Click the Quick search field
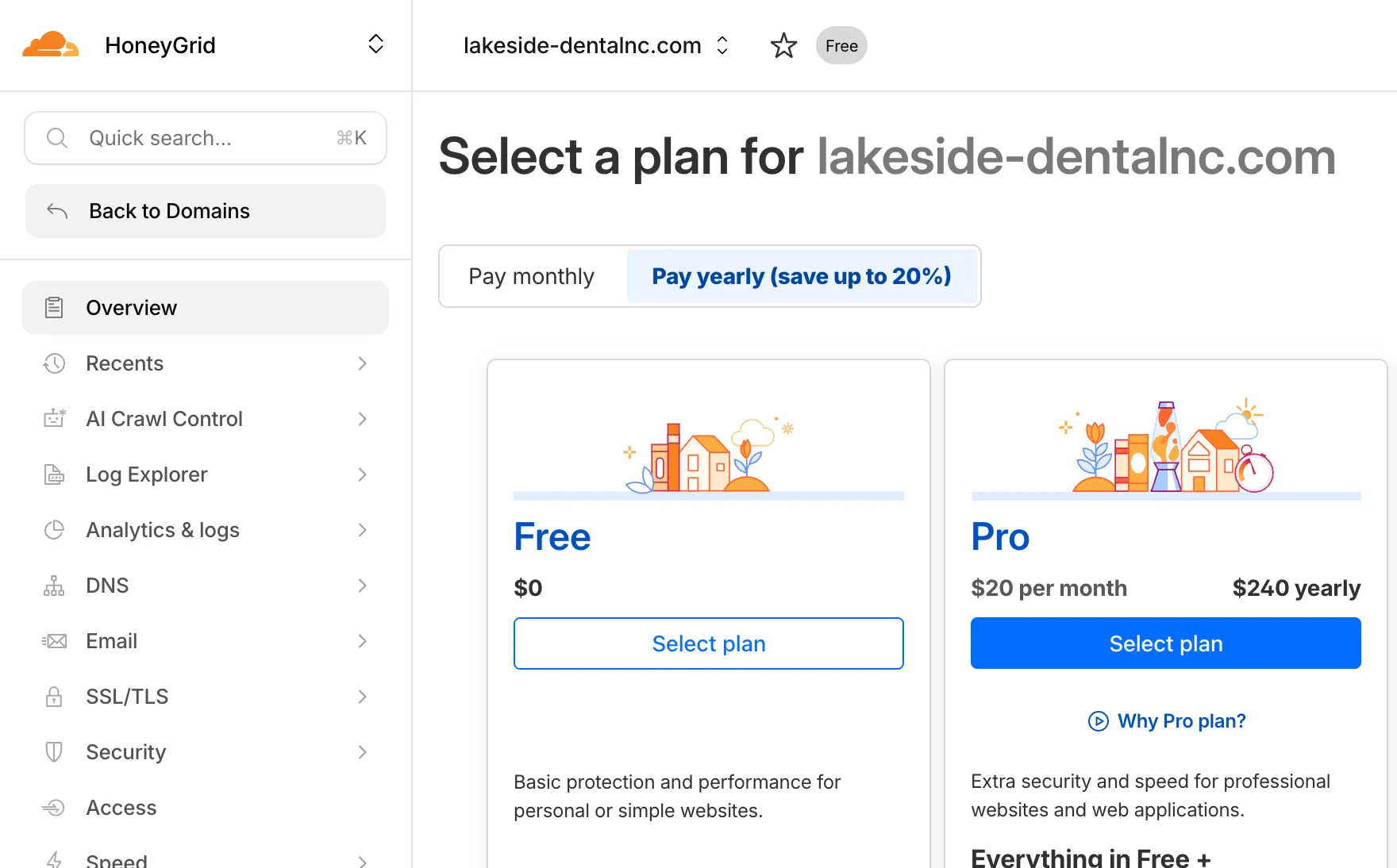The width and height of the screenshot is (1397, 868). (x=205, y=138)
